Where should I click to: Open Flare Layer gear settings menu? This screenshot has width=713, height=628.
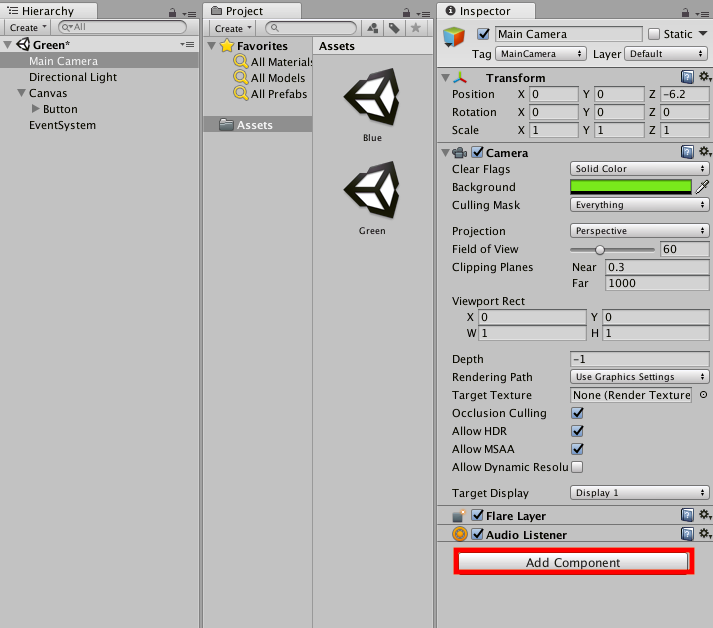(x=704, y=514)
